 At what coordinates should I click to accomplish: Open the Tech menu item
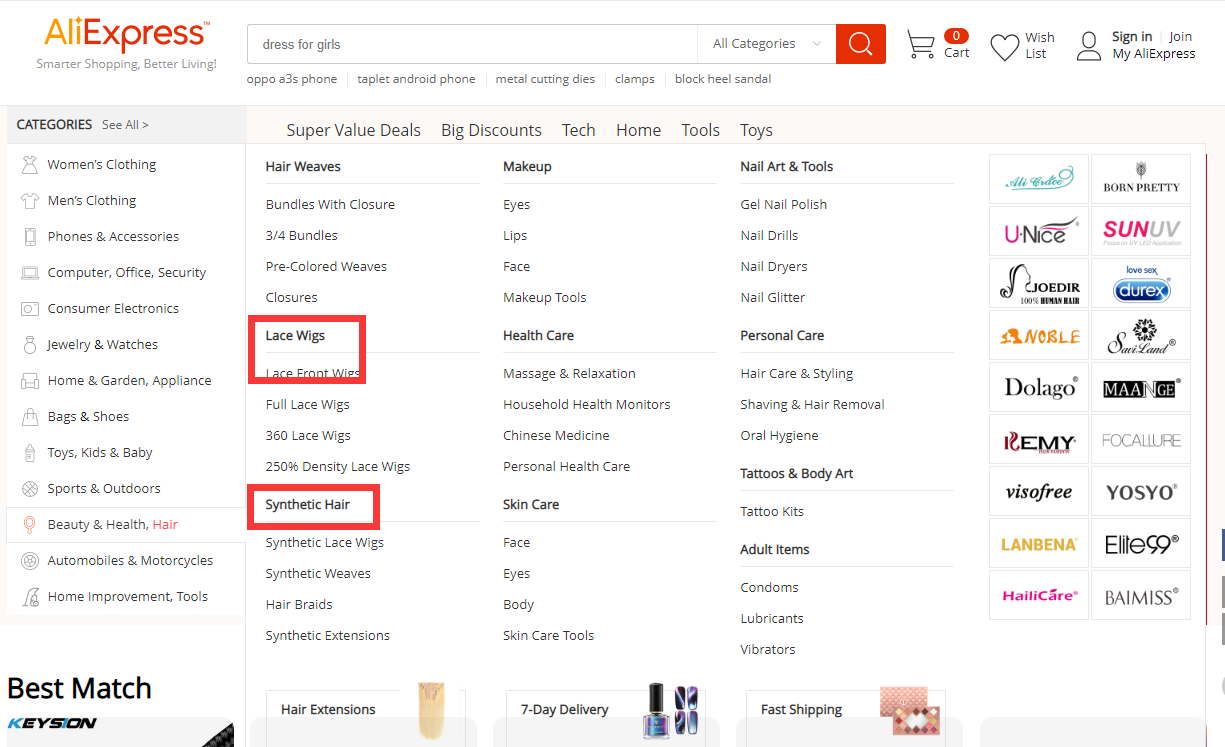pyautogui.click(x=579, y=130)
